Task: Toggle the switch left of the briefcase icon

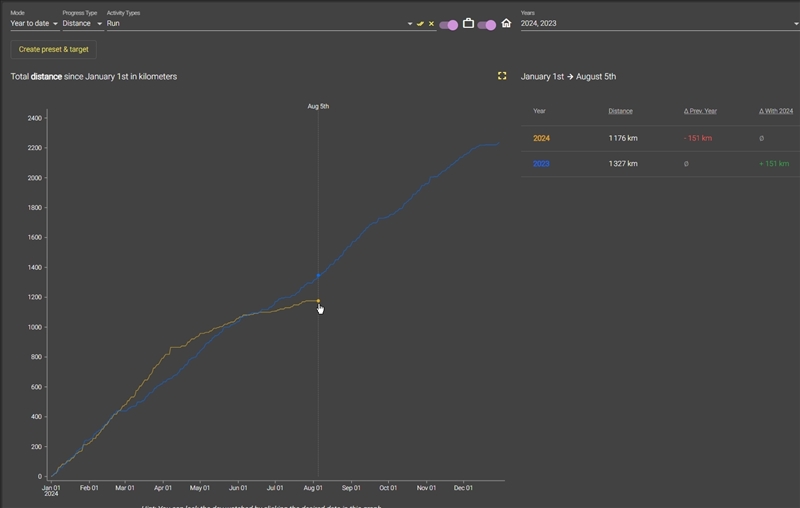Action: [x=448, y=24]
